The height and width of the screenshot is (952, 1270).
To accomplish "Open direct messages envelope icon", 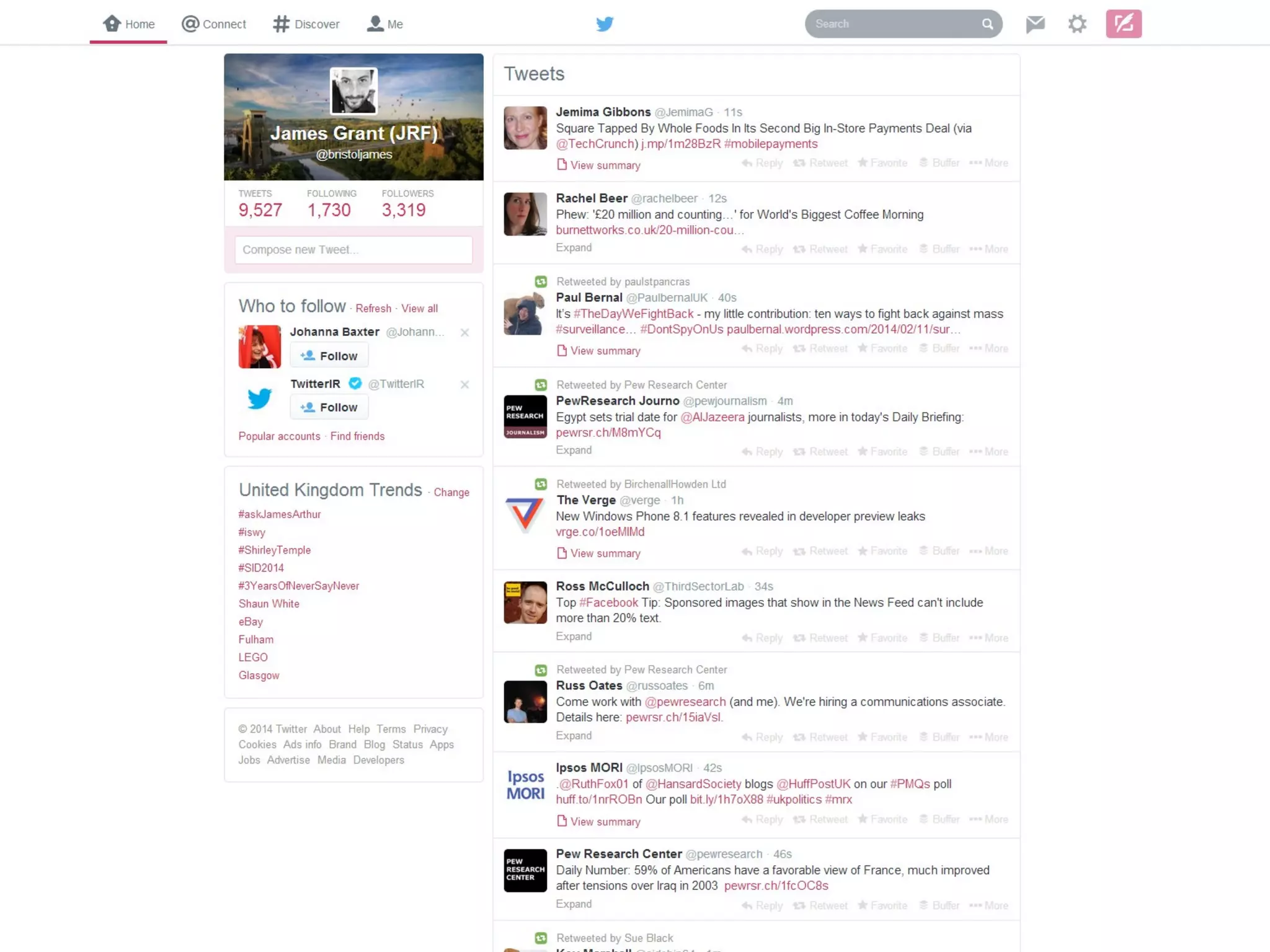I will click(1035, 24).
